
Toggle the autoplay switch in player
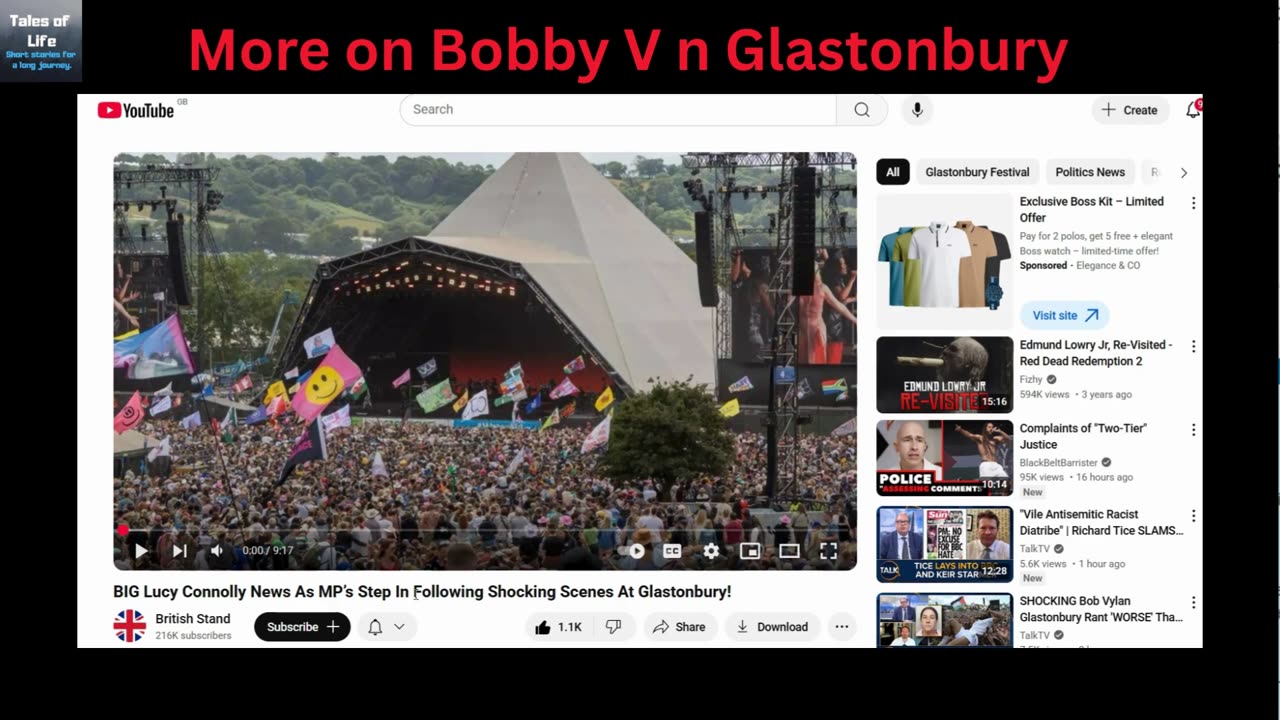[x=632, y=551]
